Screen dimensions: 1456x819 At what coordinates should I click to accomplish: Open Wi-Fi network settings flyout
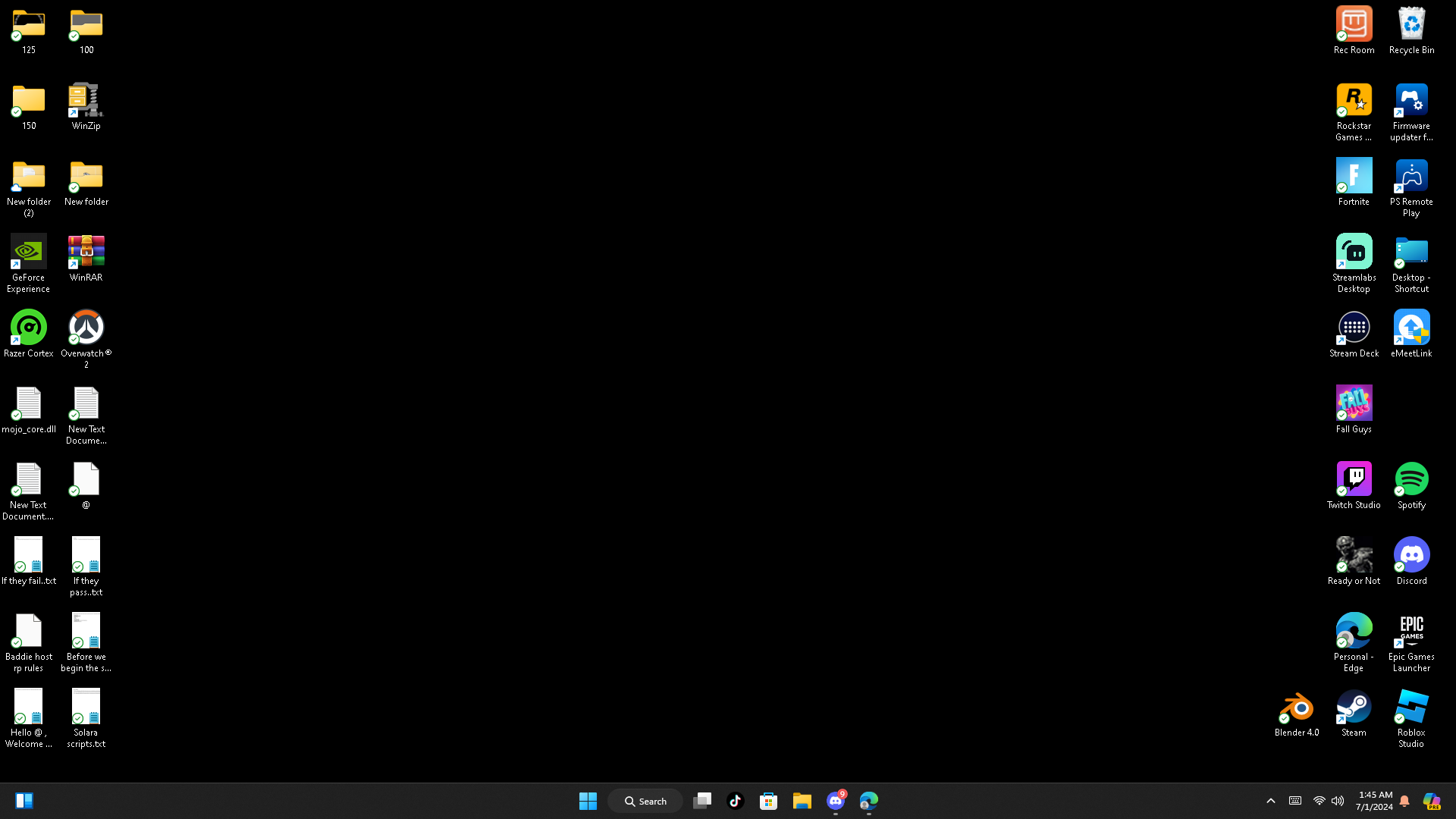click(1319, 801)
